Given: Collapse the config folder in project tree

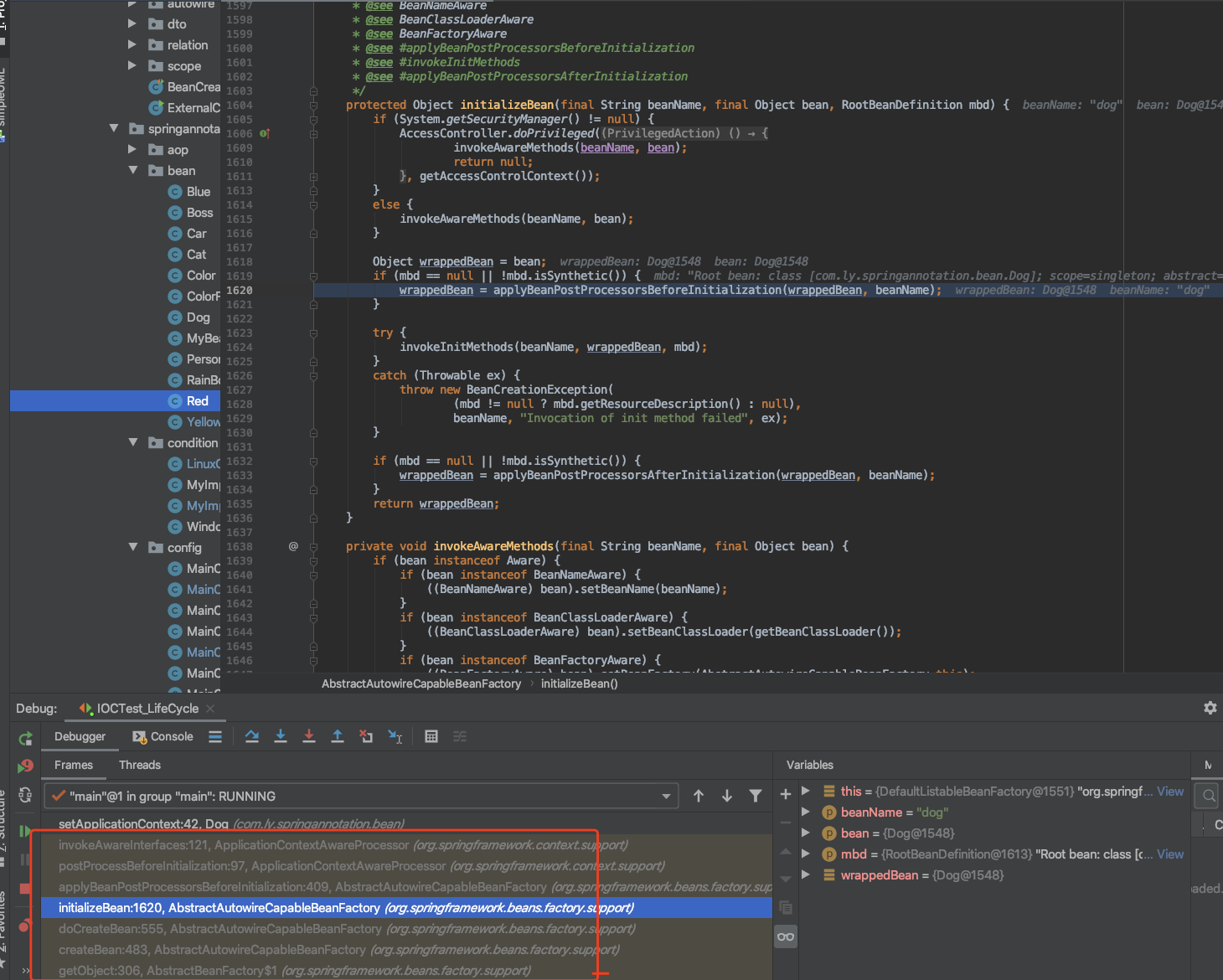Looking at the screenshot, I should (133, 547).
